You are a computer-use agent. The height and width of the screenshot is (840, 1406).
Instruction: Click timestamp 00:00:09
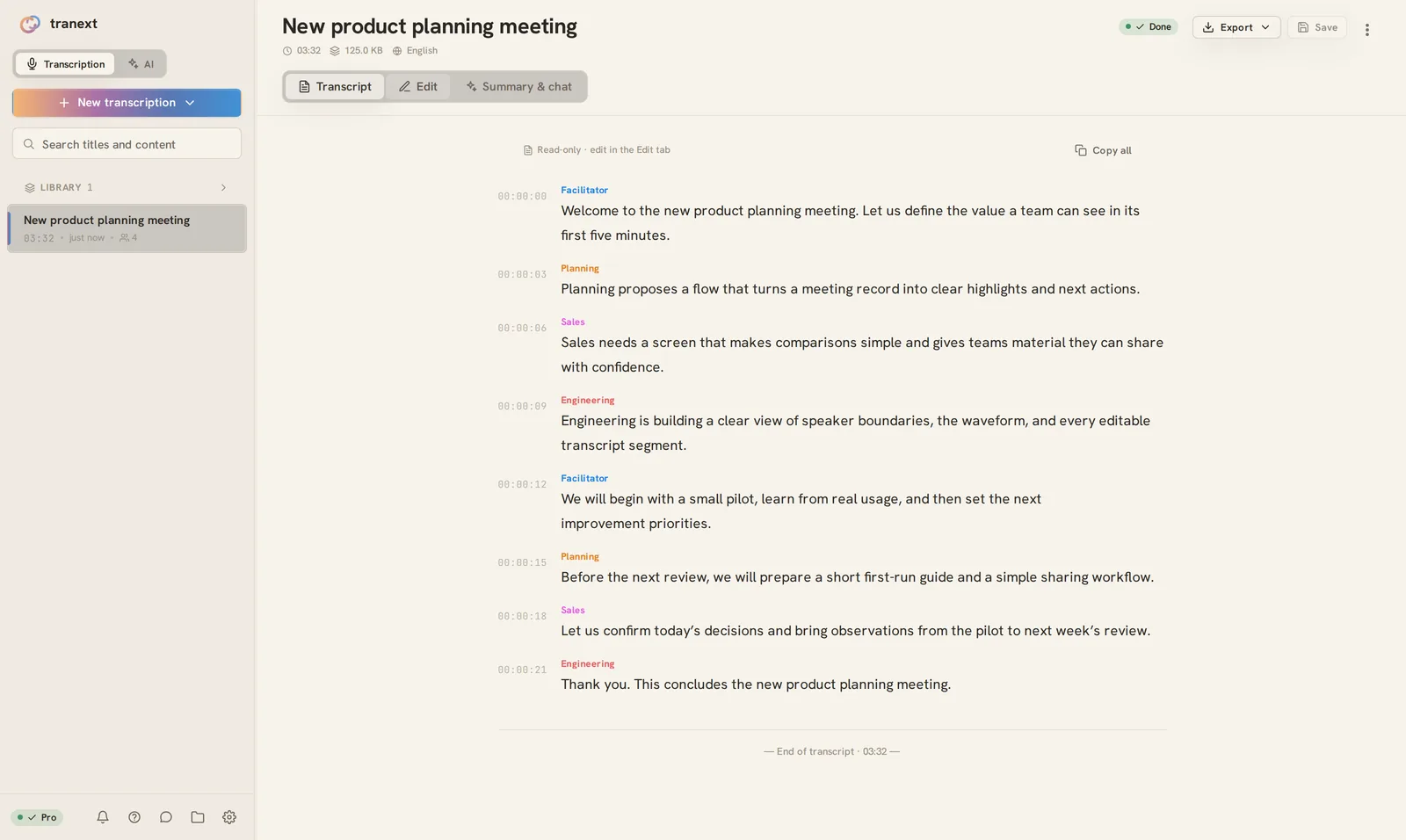pyautogui.click(x=522, y=406)
